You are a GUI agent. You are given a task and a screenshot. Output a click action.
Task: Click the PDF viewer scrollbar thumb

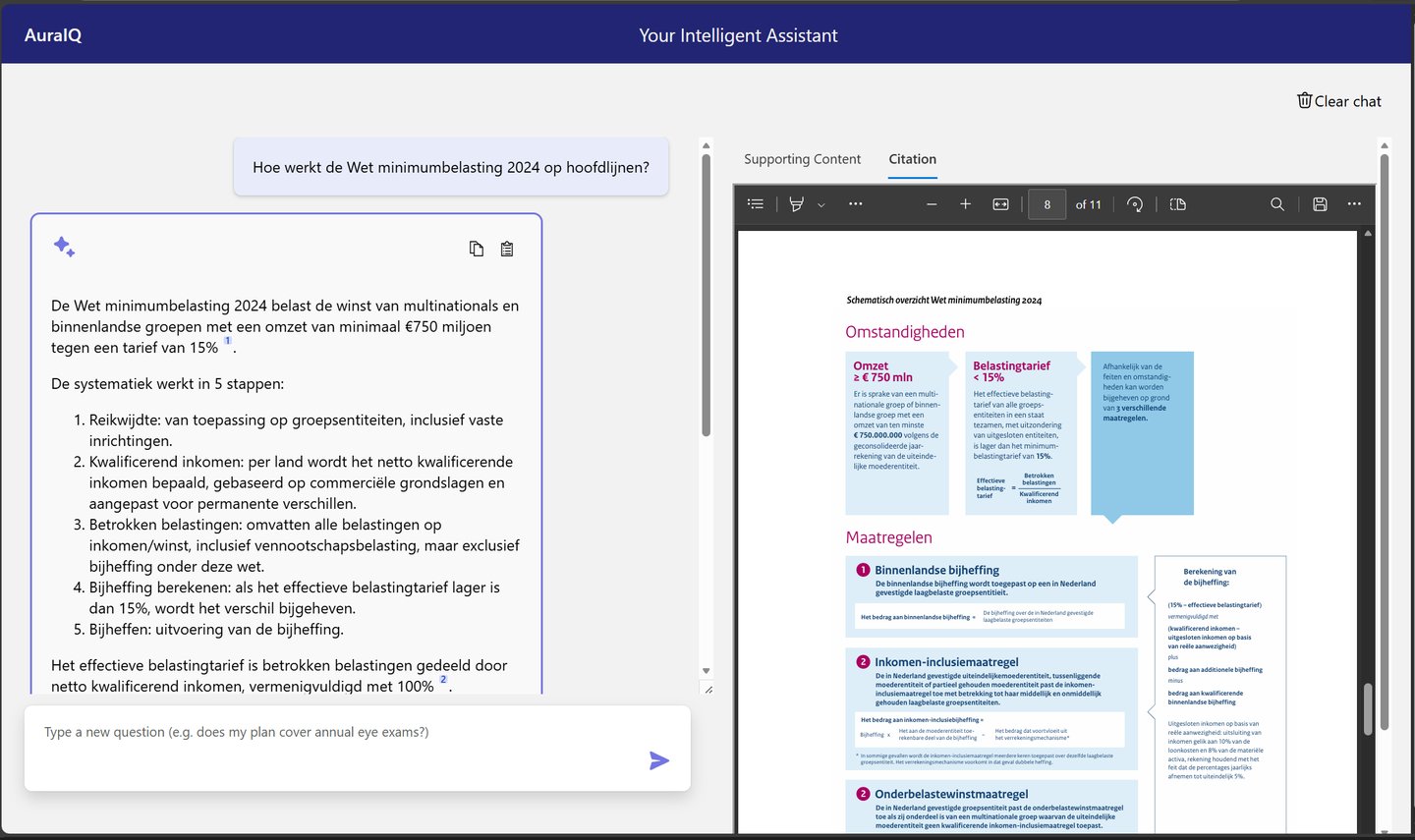coord(1367,709)
